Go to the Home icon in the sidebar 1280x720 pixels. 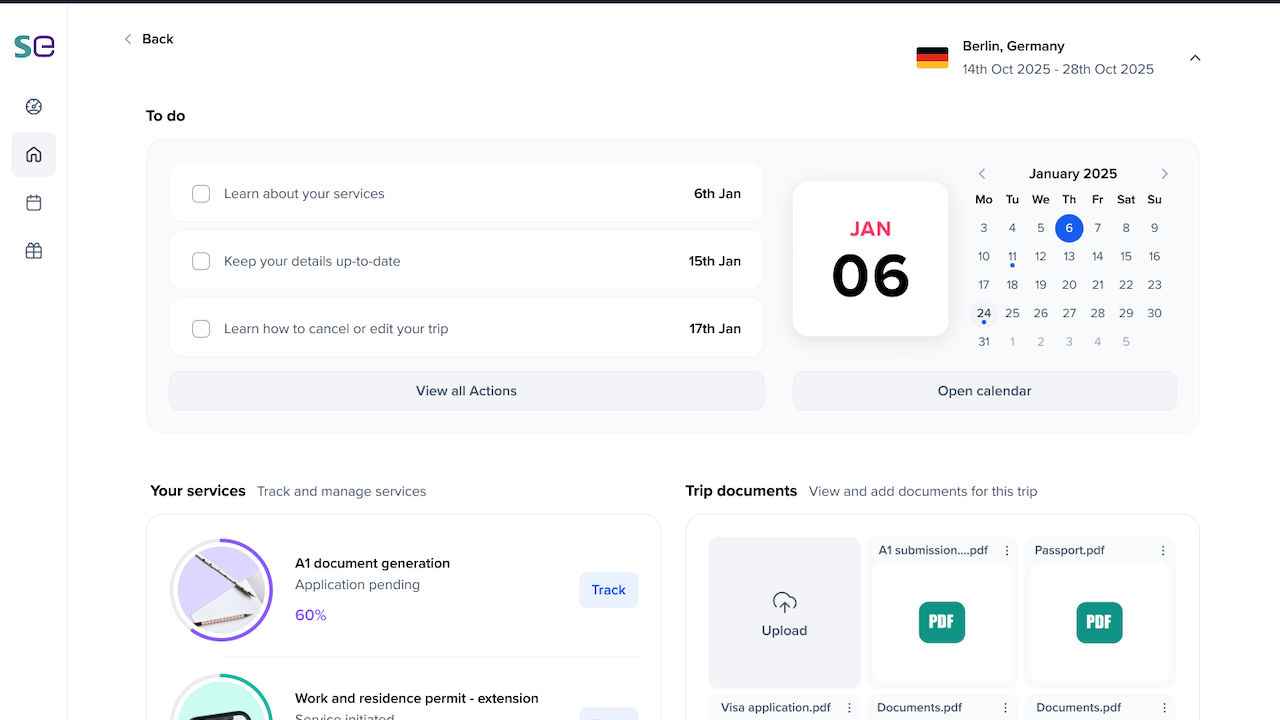tap(34, 155)
